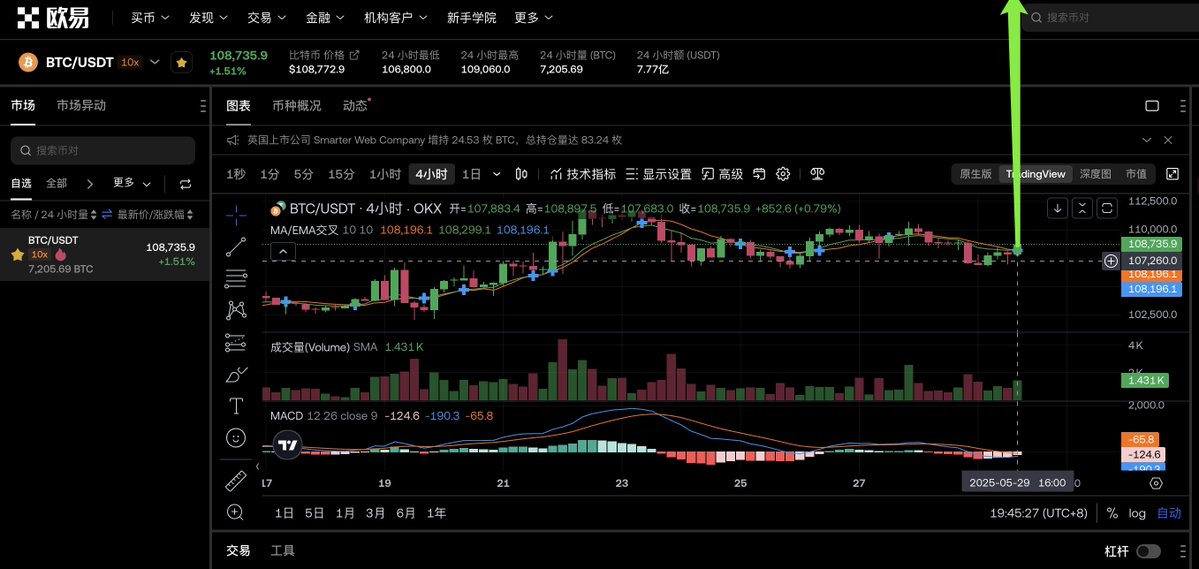Image resolution: width=1199 pixels, height=569 pixels.
Task: Set timeframe to 1小时
Action: tap(385, 174)
